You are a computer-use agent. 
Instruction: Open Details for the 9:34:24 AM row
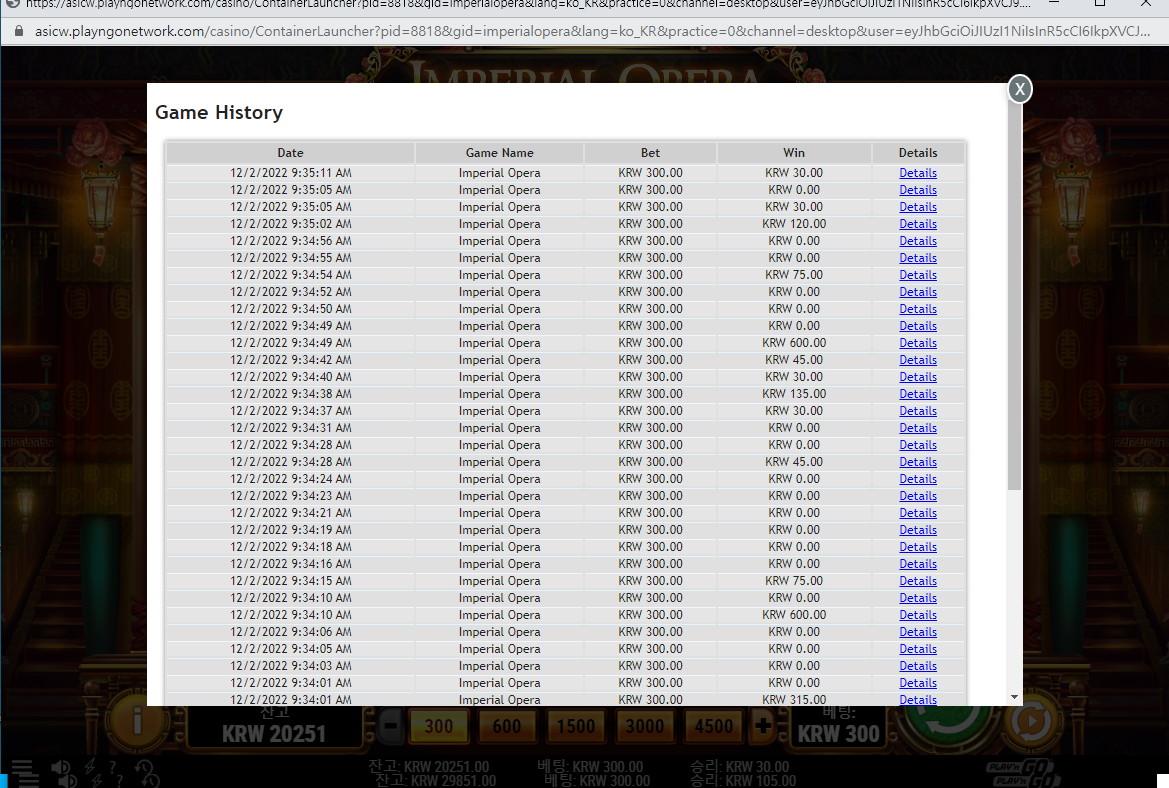pos(918,479)
